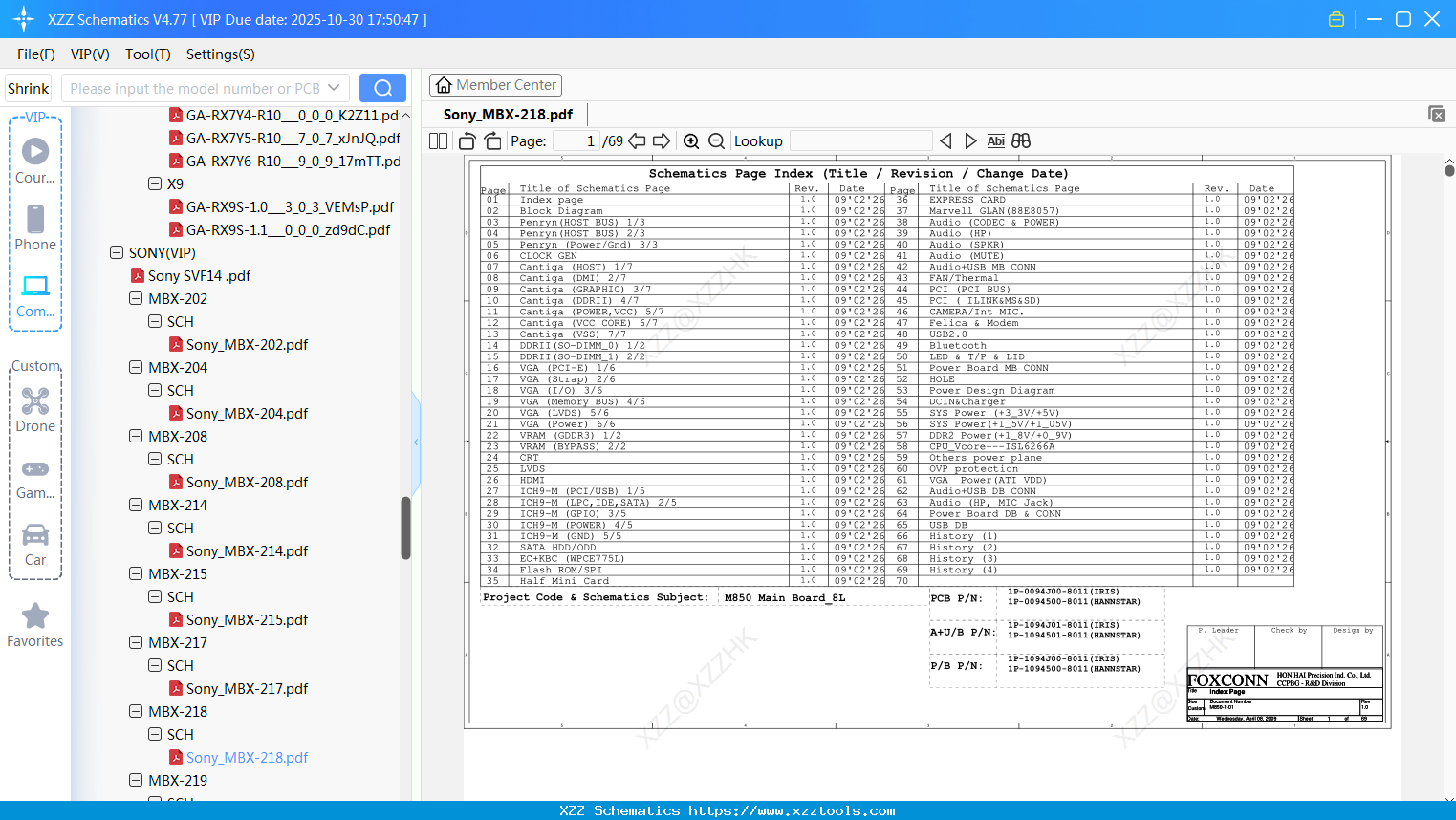Click the binoculars search icon
The height and width of the screenshot is (820, 1456).
click(1021, 141)
